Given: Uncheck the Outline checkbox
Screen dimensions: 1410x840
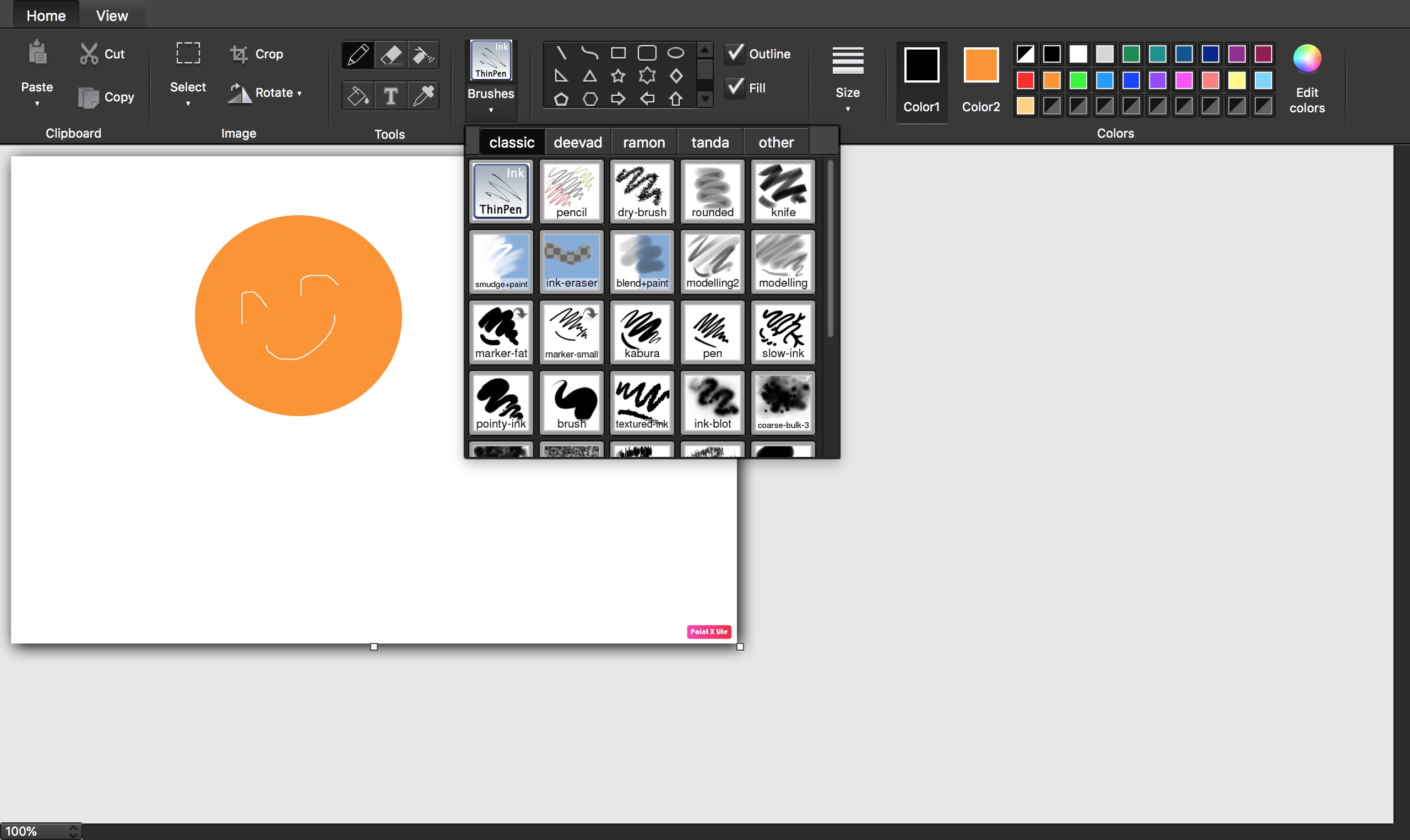Looking at the screenshot, I should (x=735, y=53).
